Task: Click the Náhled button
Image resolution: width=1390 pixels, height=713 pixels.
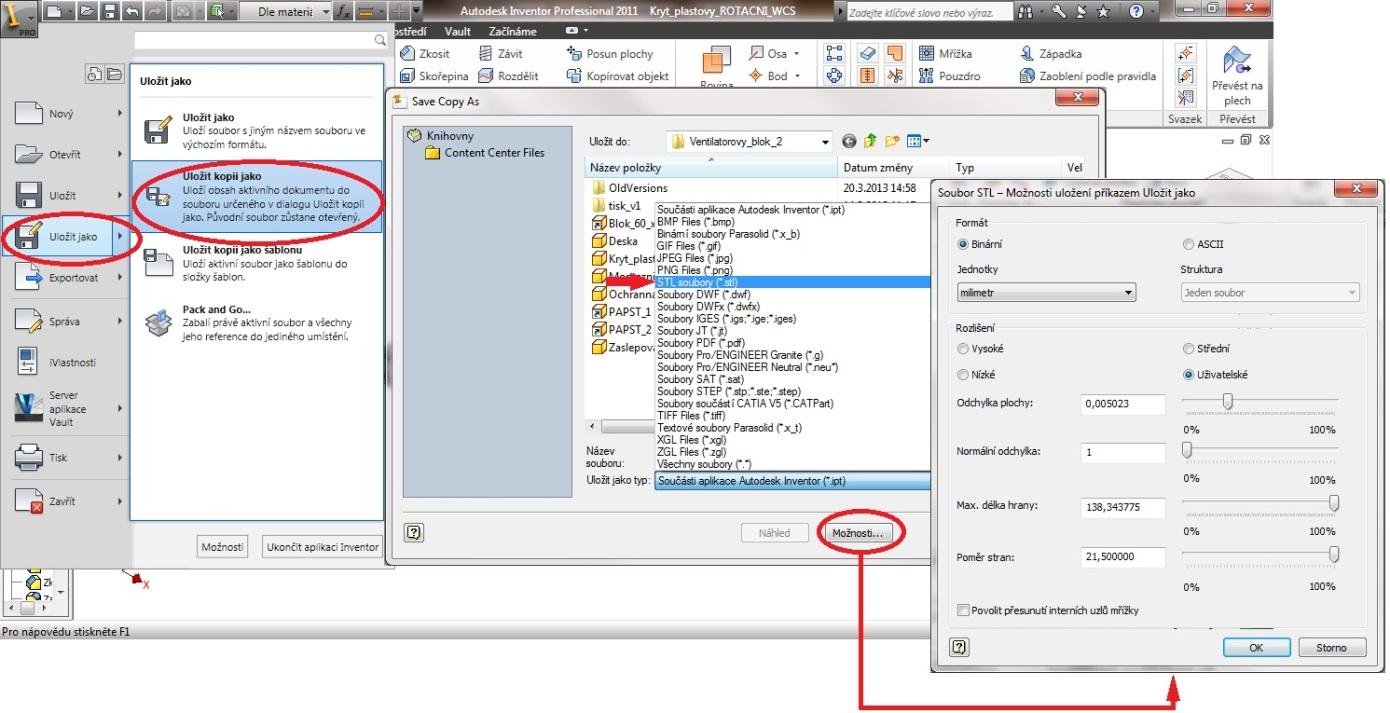Action: 774,533
